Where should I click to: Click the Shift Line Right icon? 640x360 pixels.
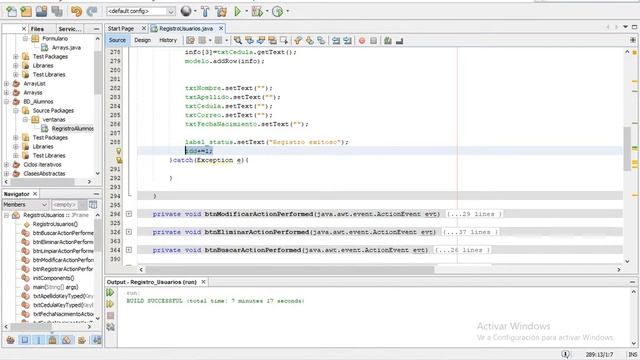tap(347, 40)
